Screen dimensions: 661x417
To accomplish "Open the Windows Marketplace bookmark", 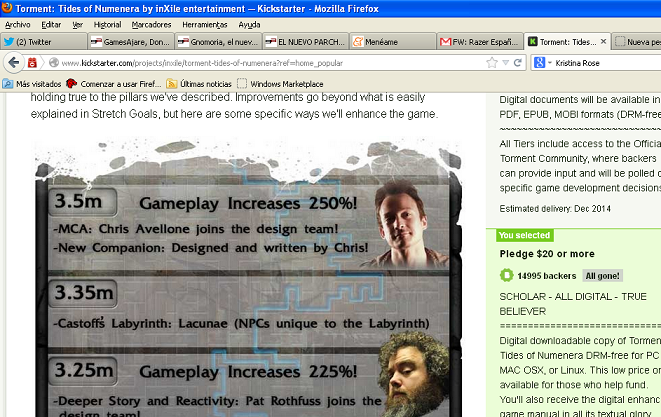I will point(280,84).
